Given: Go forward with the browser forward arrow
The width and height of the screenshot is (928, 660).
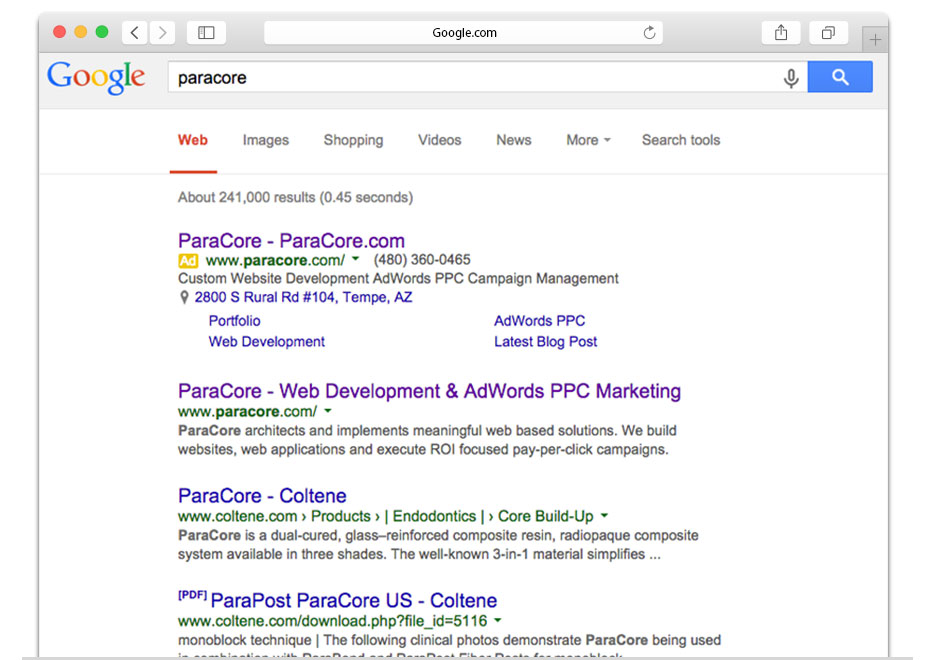Looking at the screenshot, I should point(162,33).
